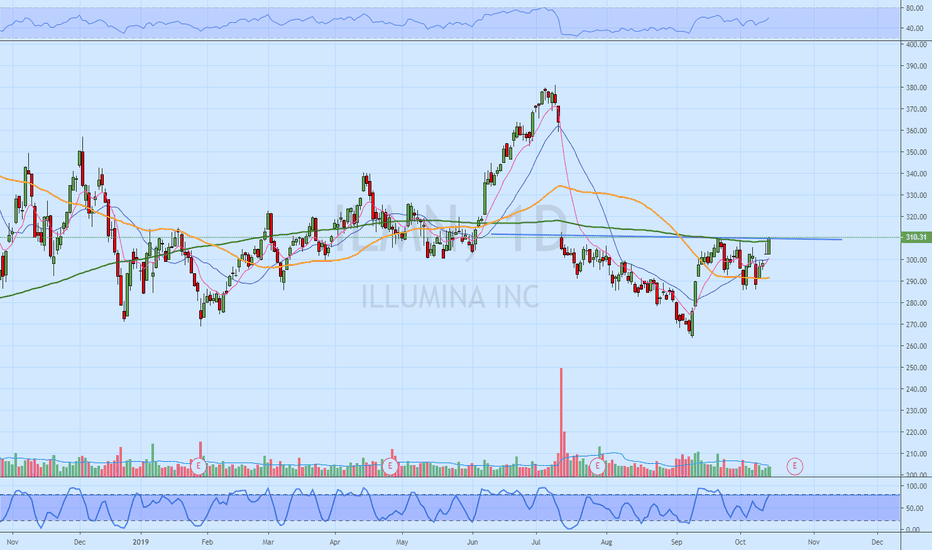Click the Aug label on the time axis

(x=606, y=542)
